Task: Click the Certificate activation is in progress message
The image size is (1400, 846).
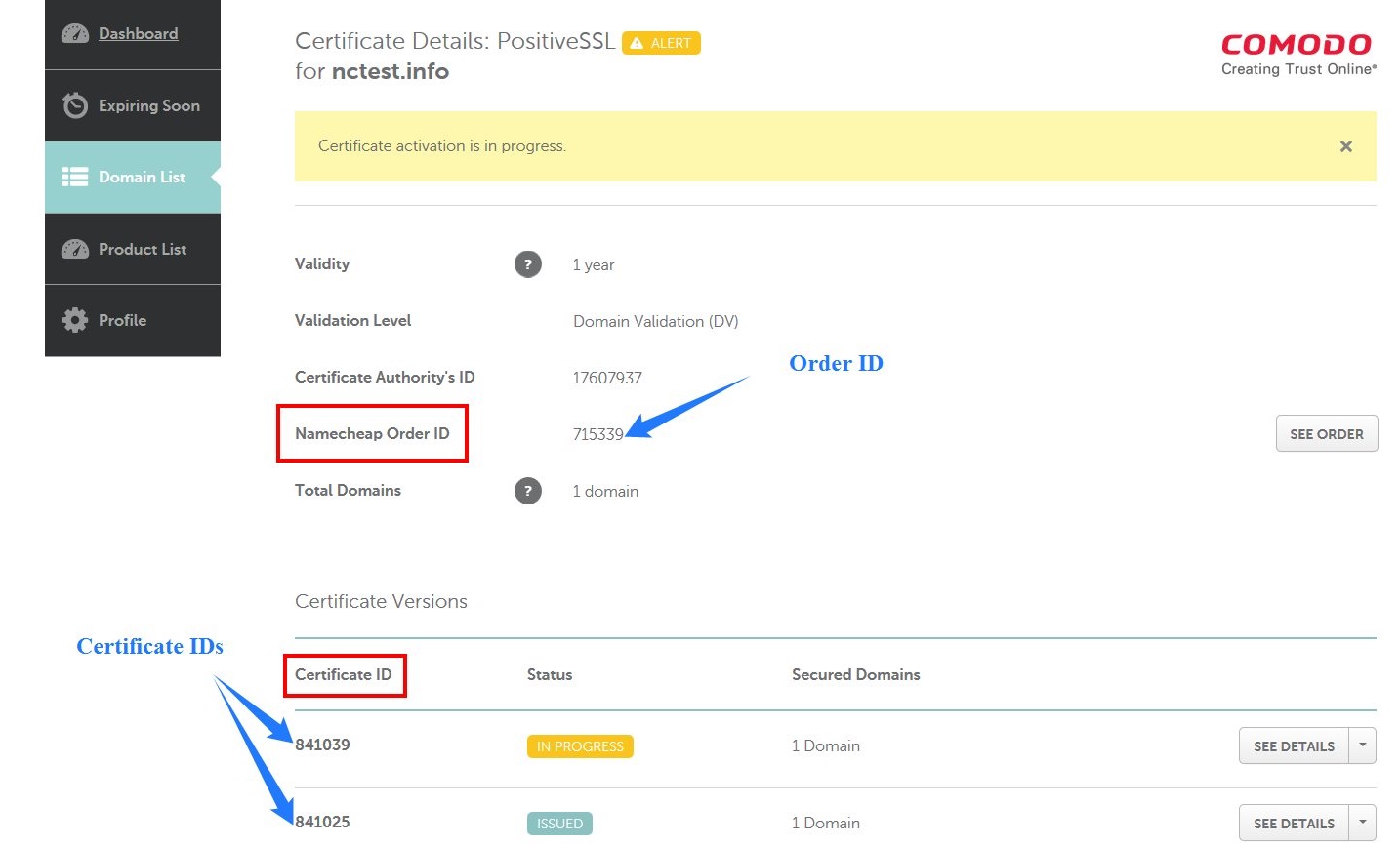Action: pyautogui.click(x=442, y=145)
